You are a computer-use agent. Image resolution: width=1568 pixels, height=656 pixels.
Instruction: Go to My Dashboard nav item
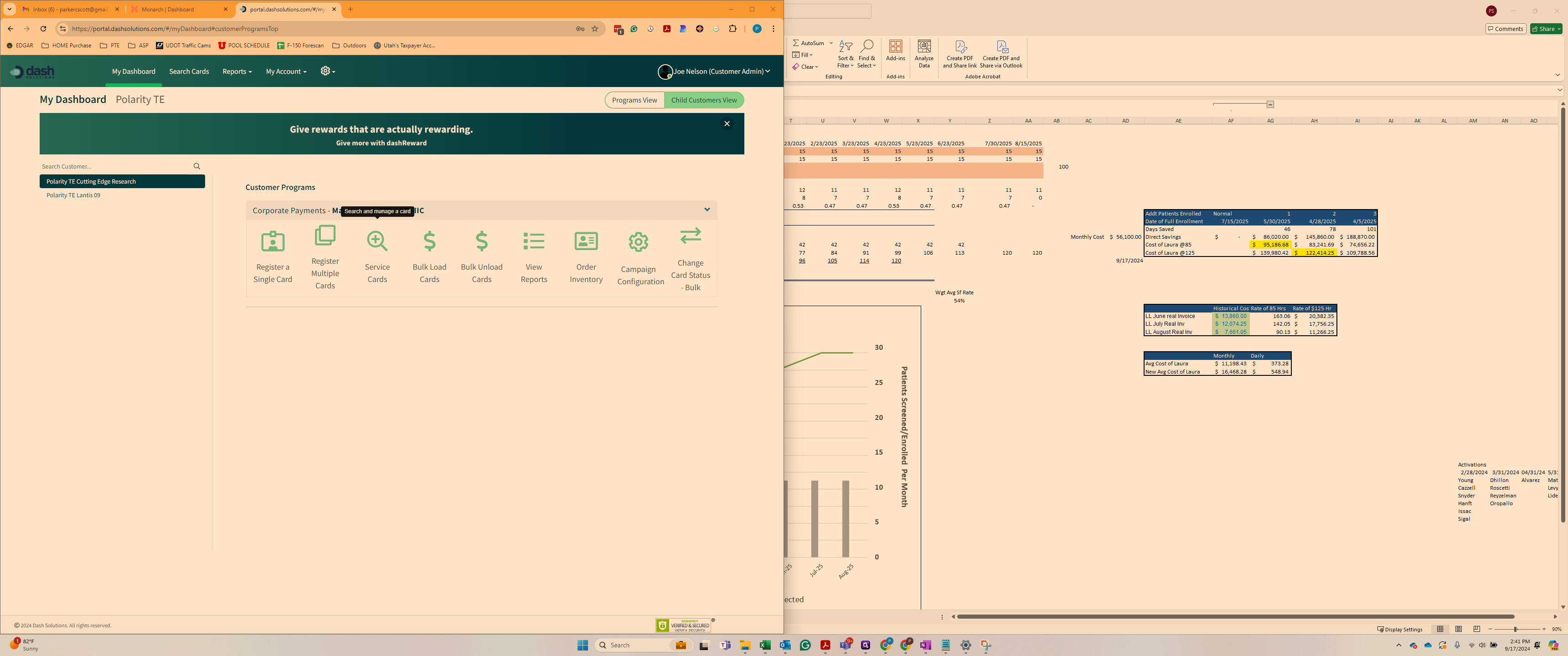pos(133,72)
